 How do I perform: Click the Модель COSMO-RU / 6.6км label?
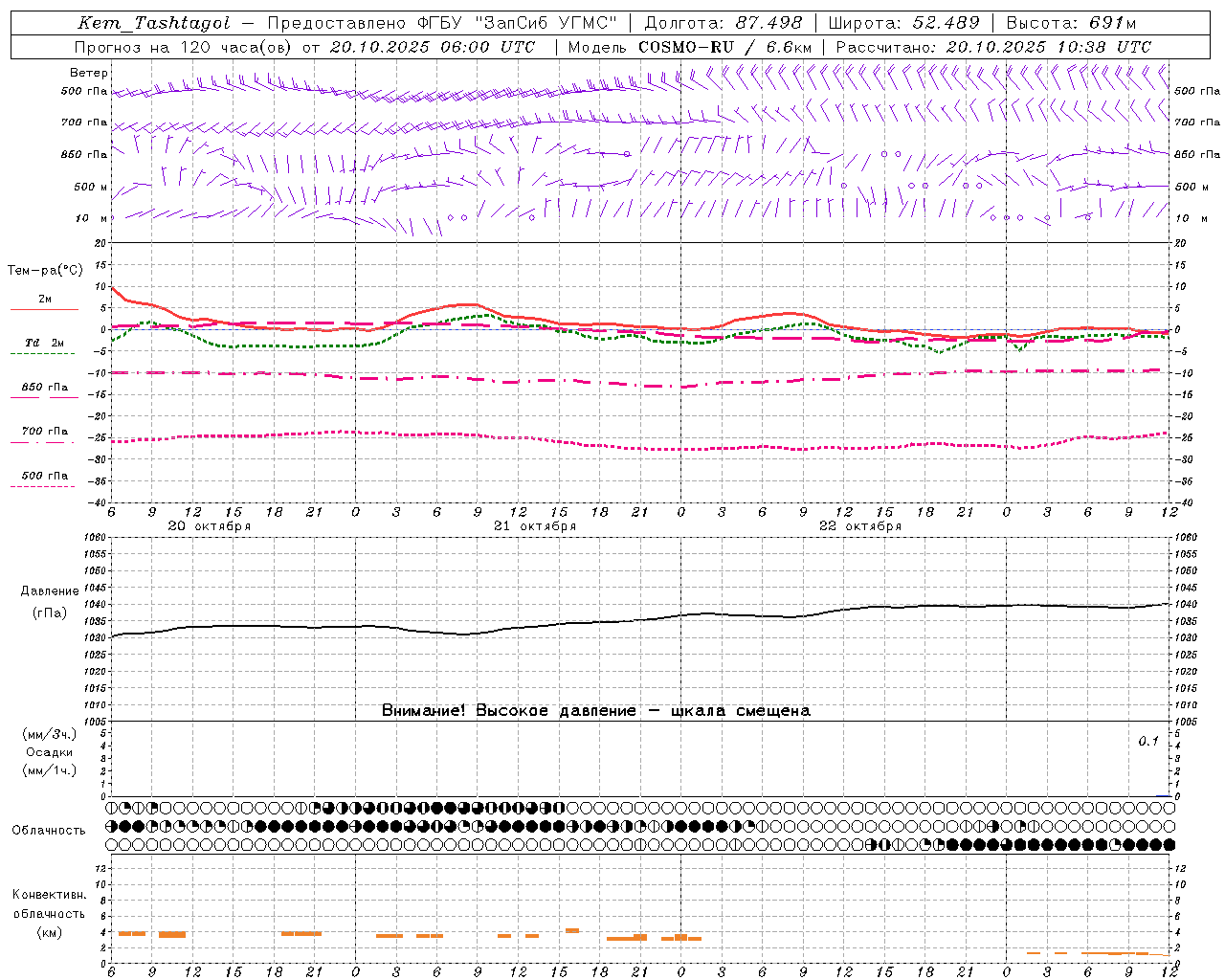click(690, 47)
